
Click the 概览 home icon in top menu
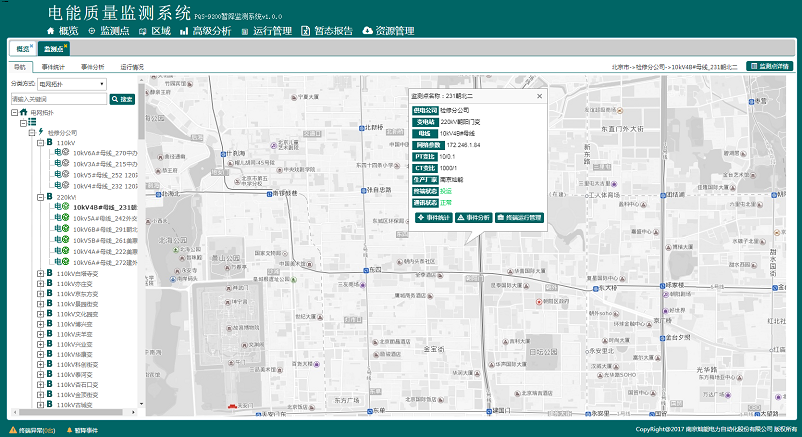click(51, 31)
